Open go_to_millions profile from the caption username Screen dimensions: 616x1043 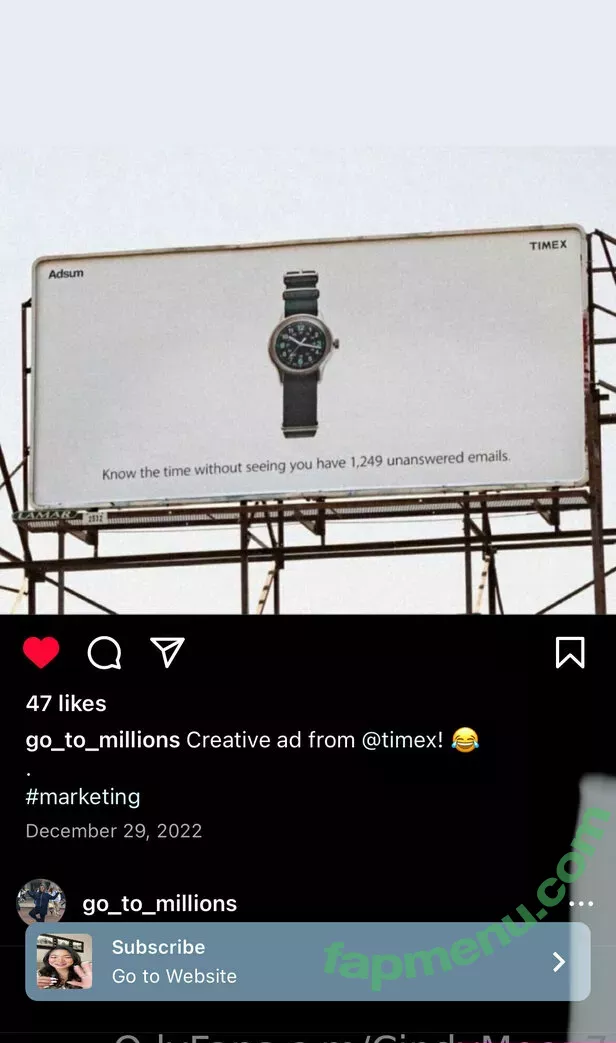tap(103, 740)
